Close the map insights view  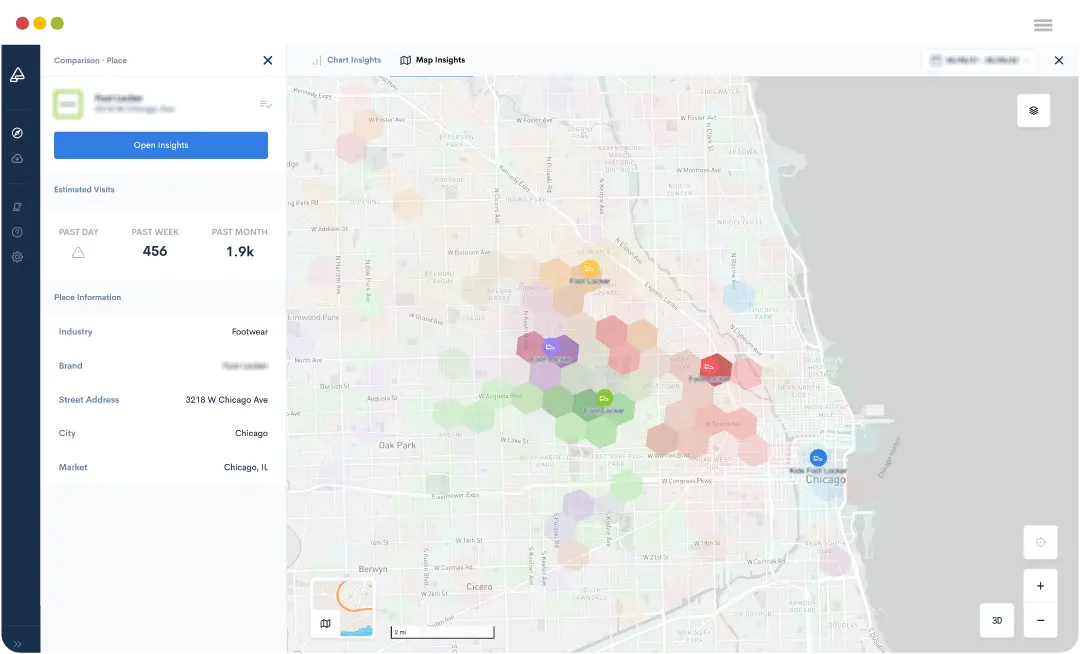pyautogui.click(x=1059, y=61)
